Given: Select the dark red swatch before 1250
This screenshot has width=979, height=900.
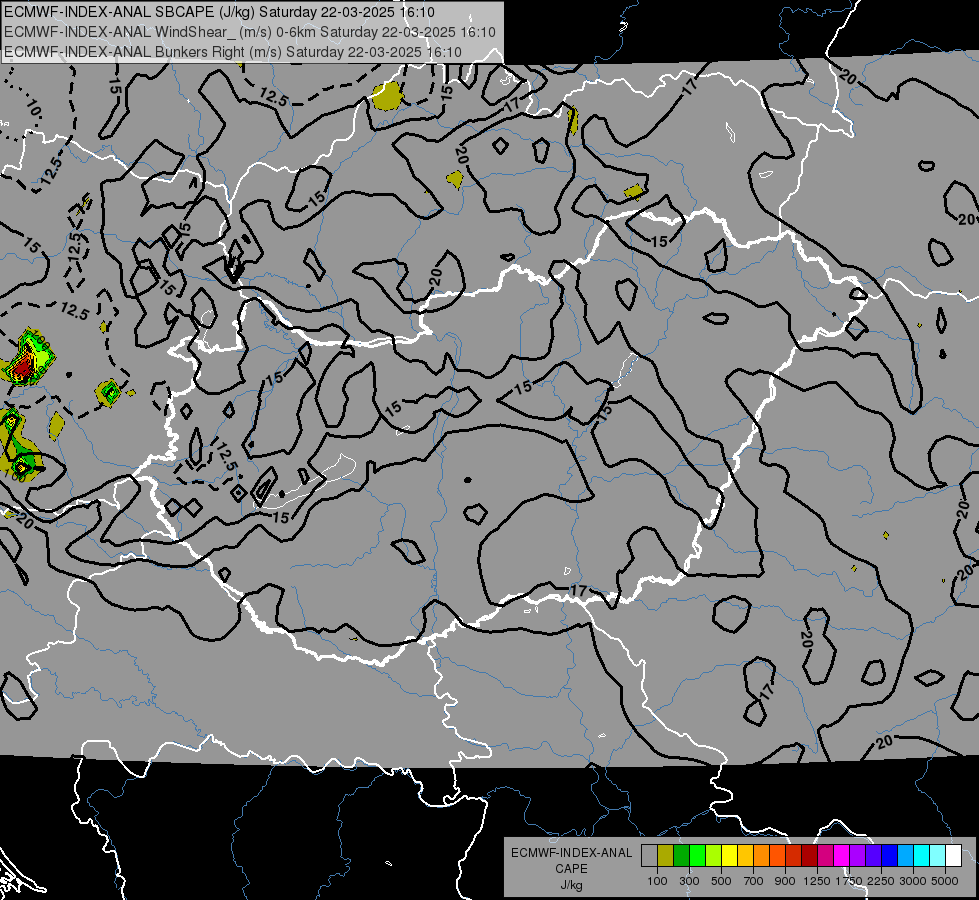Looking at the screenshot, I should pyautogui.click(x=810, y=855).
